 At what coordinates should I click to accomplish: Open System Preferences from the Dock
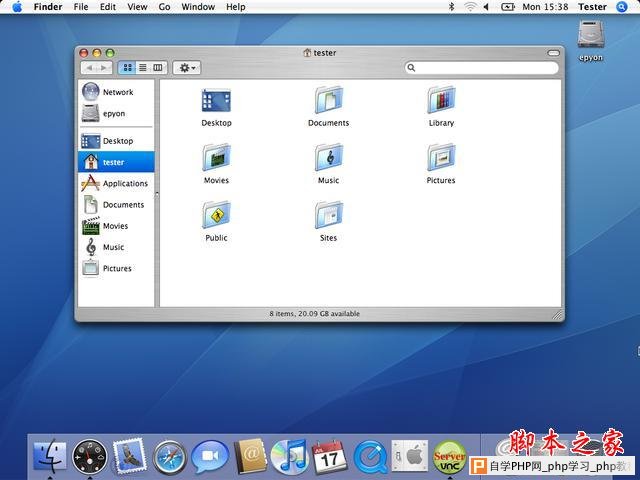tap(410, 456)
